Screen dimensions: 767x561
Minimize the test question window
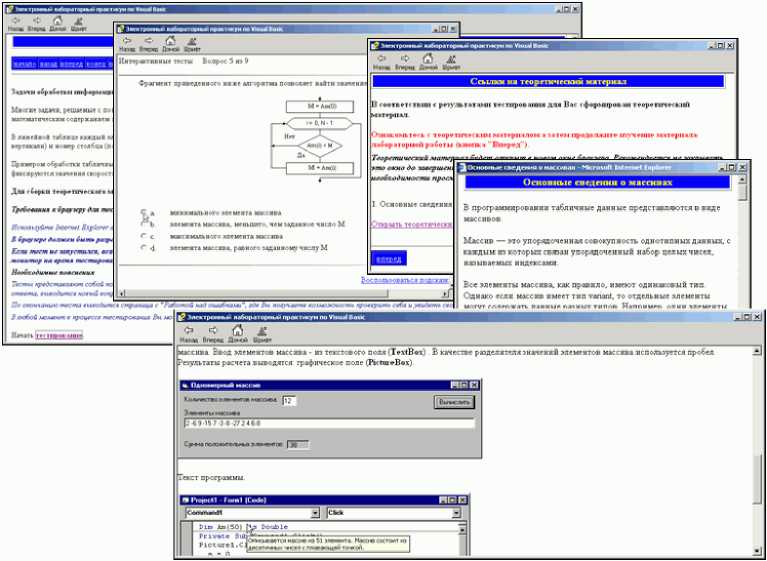tap(436, 28)
